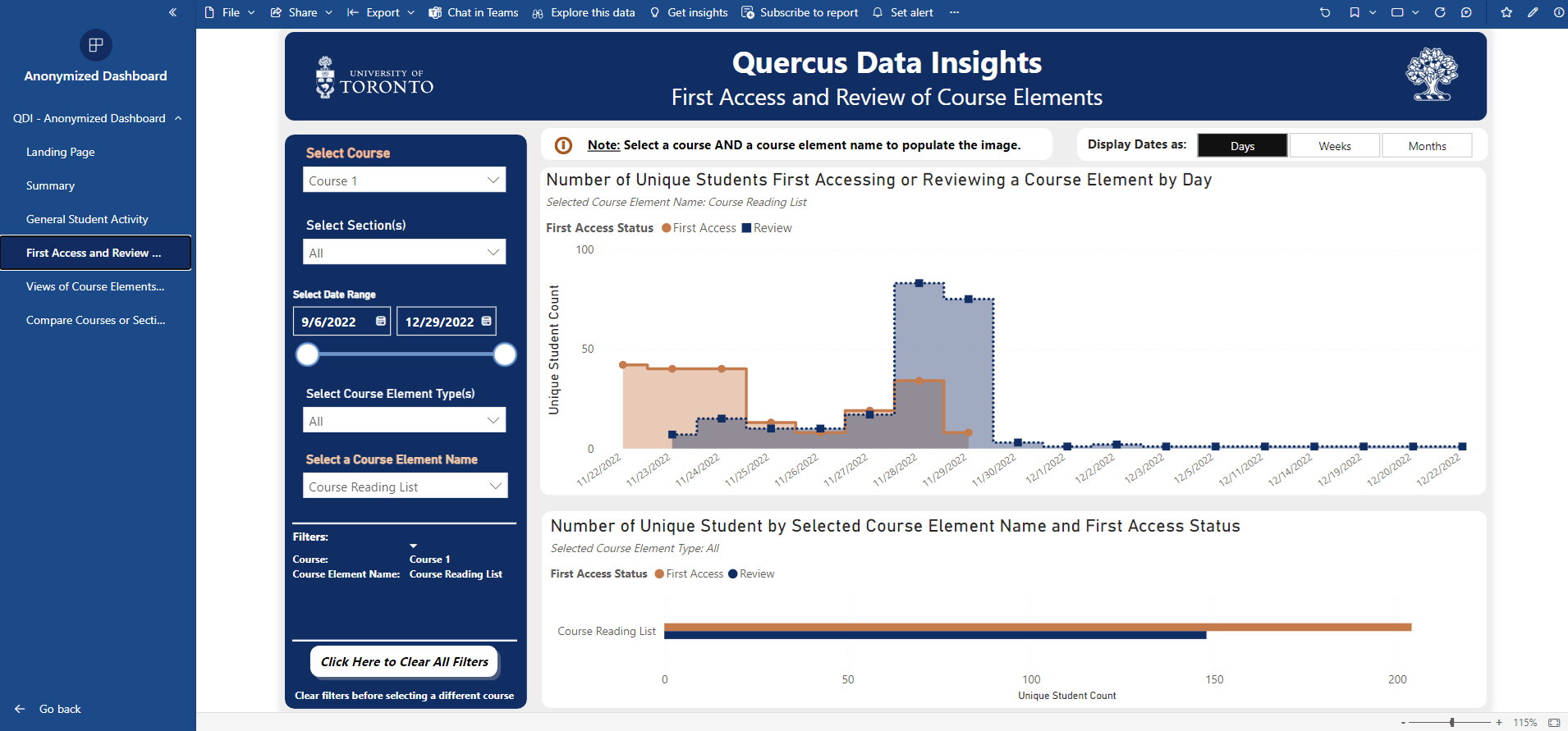Open the Select Course dropdown showing Course 1
Screen dimensions: 1568x731
coord(404,180)
